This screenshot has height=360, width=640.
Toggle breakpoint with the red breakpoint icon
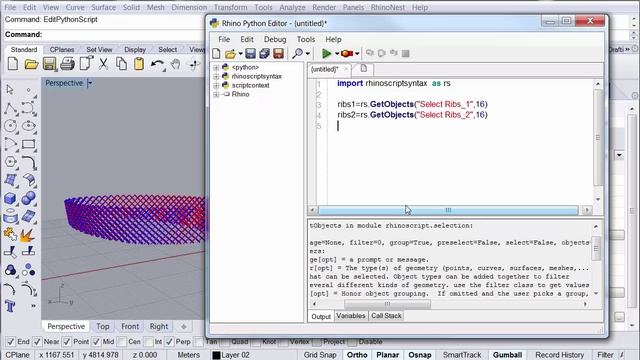pos(347,53)
